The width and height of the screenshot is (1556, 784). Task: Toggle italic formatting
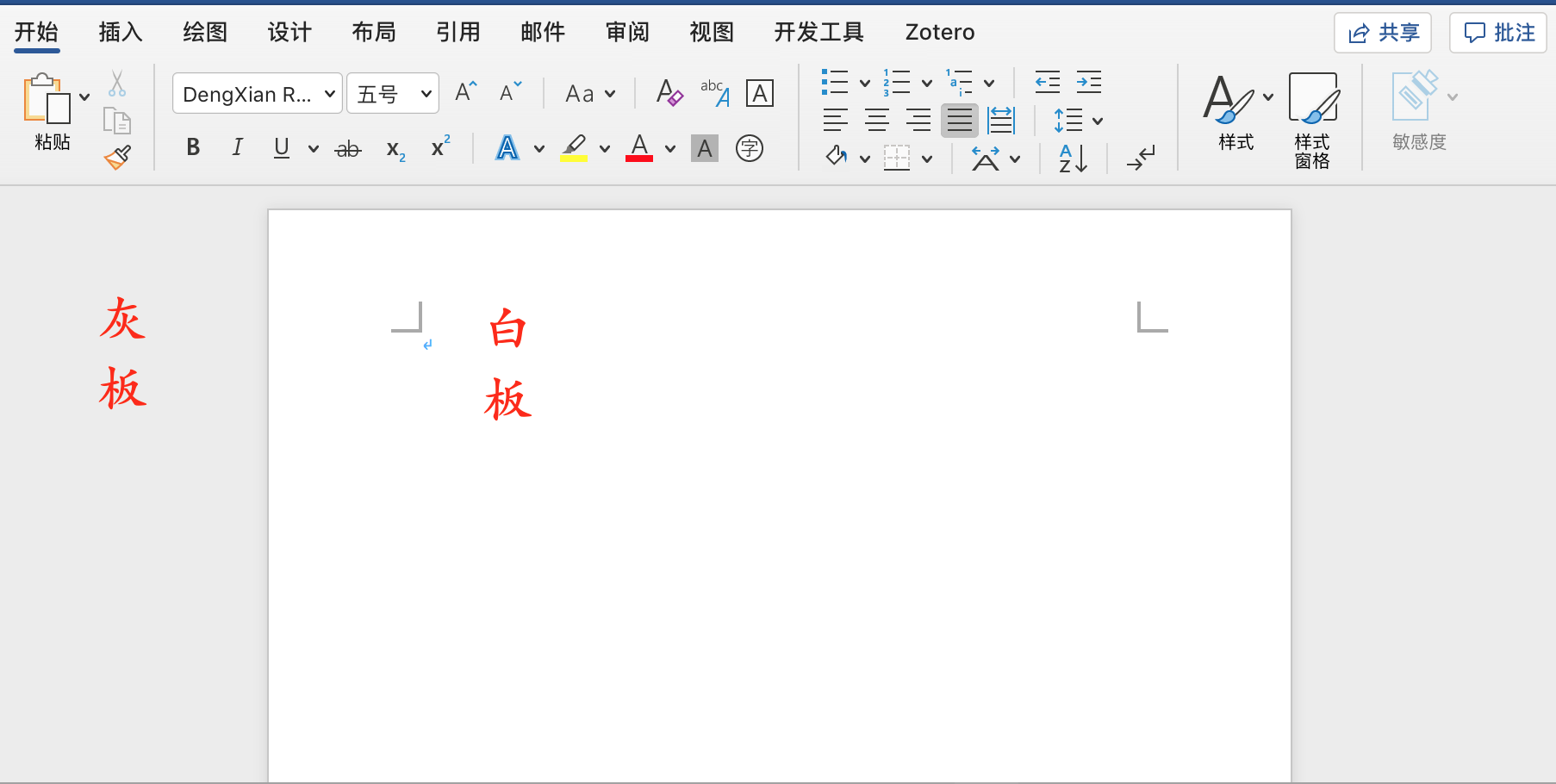[x=238, y=147]
